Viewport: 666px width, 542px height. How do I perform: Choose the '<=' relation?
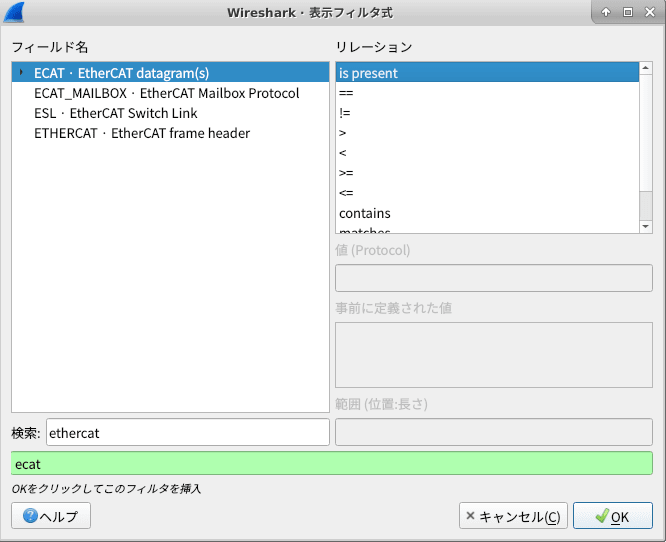point(487,193)
